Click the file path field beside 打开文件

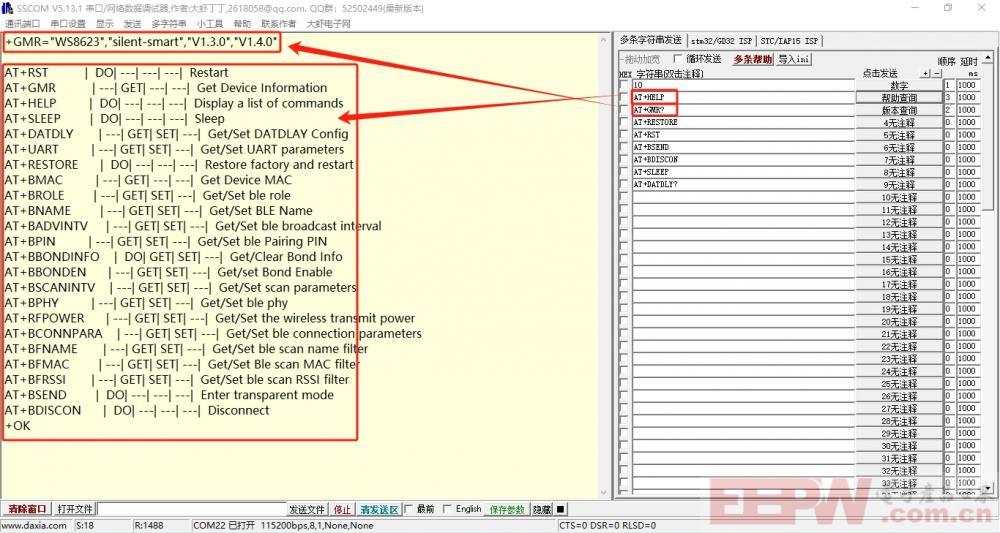point(191,509)
